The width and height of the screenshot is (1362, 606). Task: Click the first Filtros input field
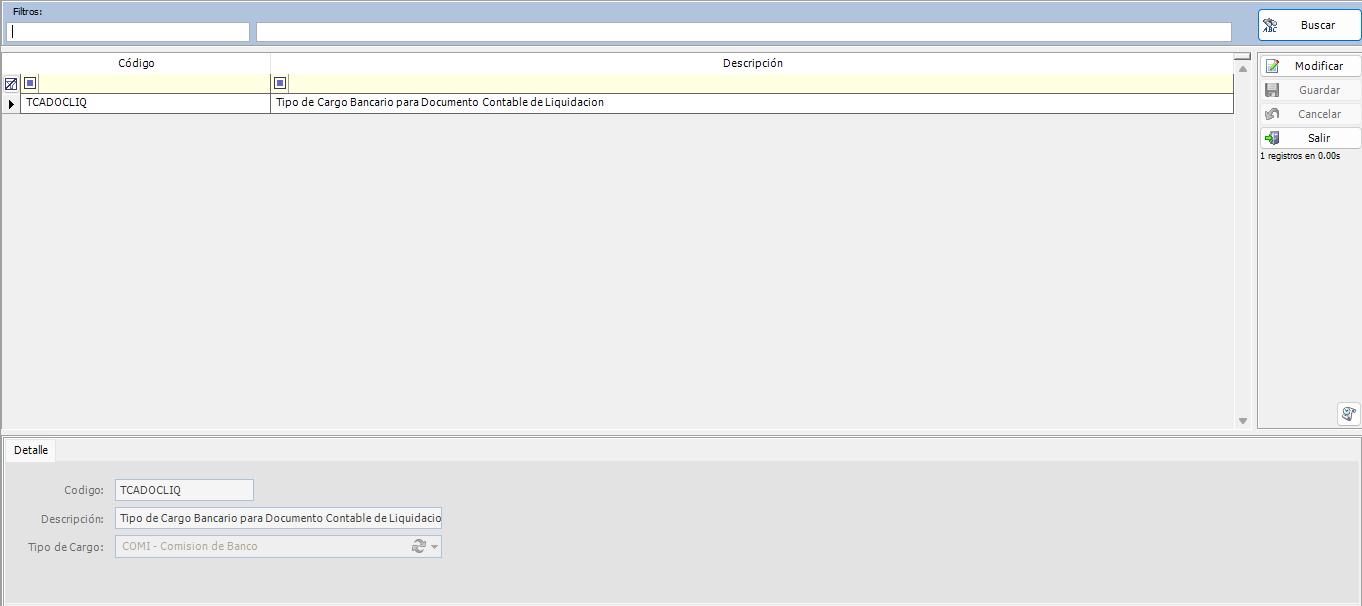pos(127,32)
